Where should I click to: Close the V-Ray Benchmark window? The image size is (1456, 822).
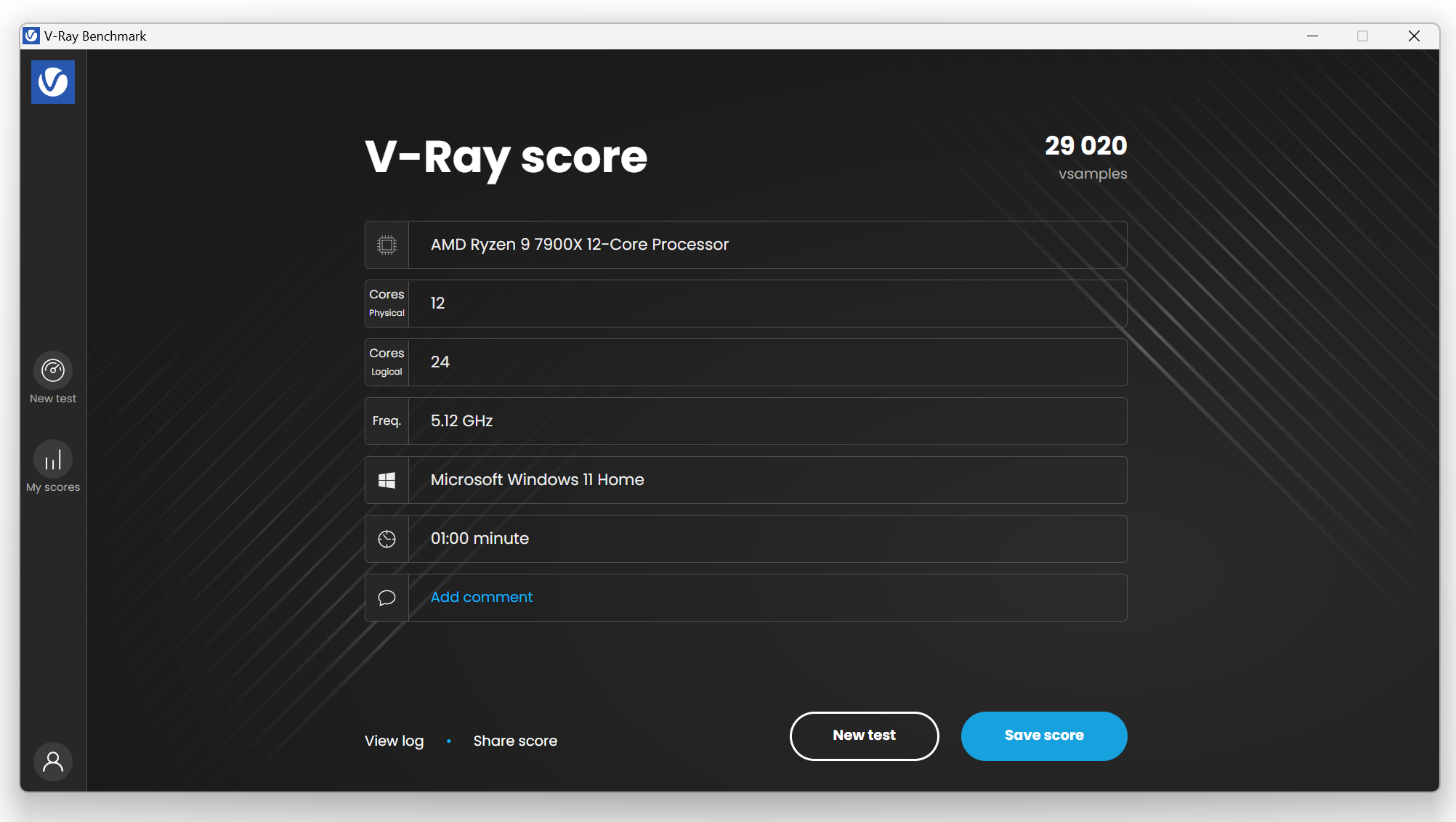tap(1414, 36)
